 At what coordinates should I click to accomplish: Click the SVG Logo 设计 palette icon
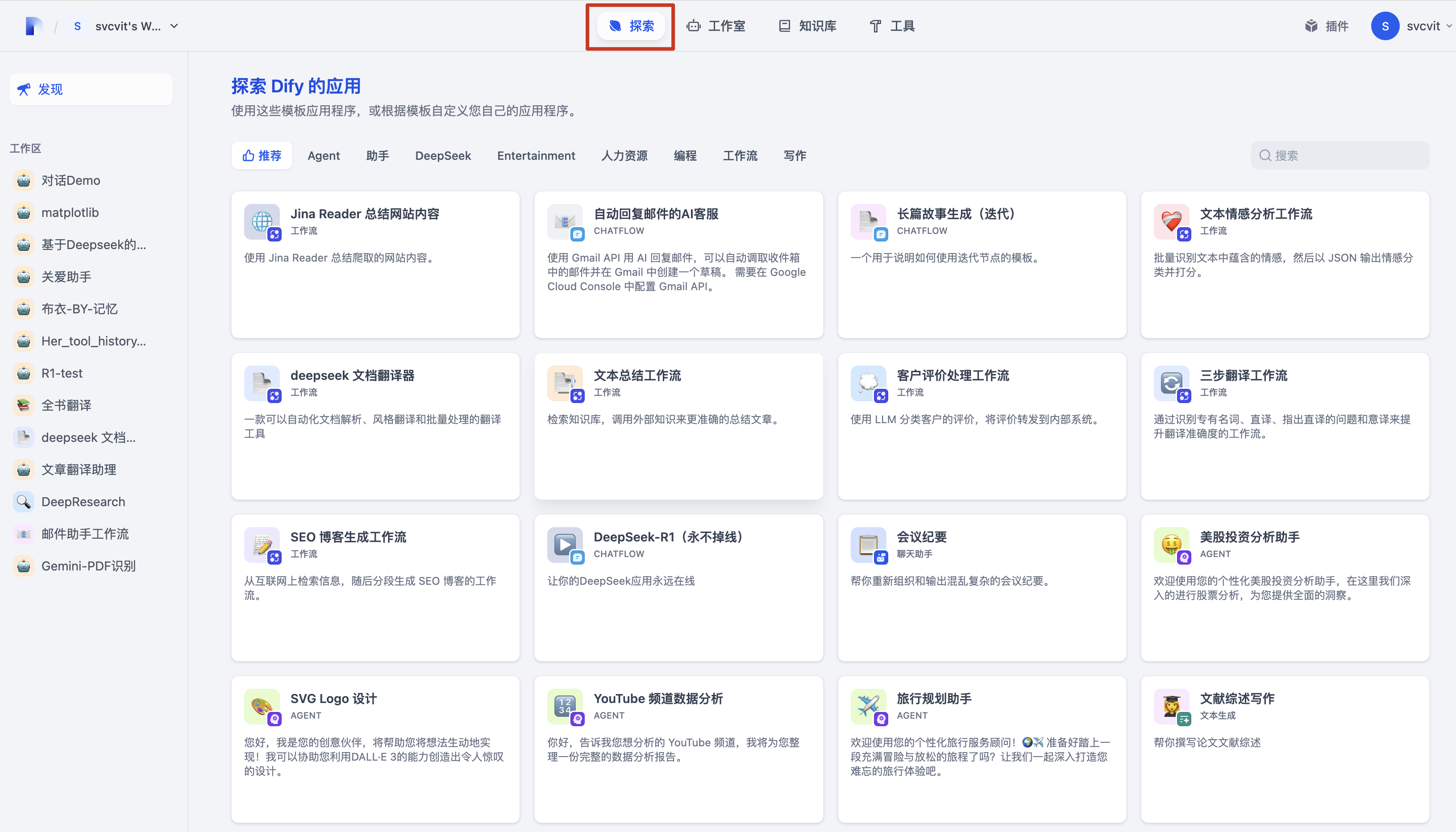point(261,706)
